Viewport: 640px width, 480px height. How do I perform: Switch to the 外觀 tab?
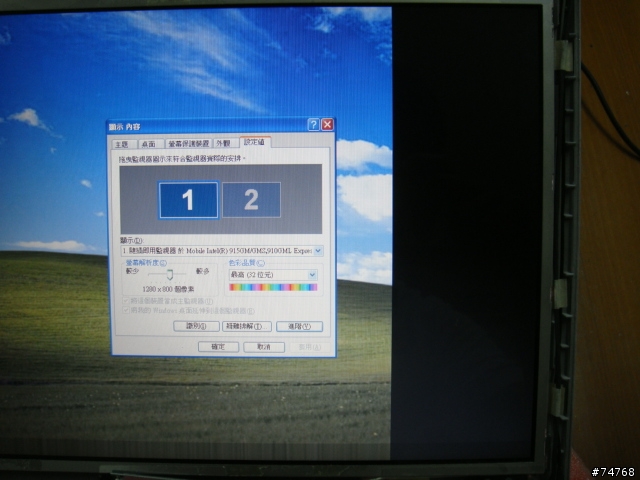tap(225, 143)
